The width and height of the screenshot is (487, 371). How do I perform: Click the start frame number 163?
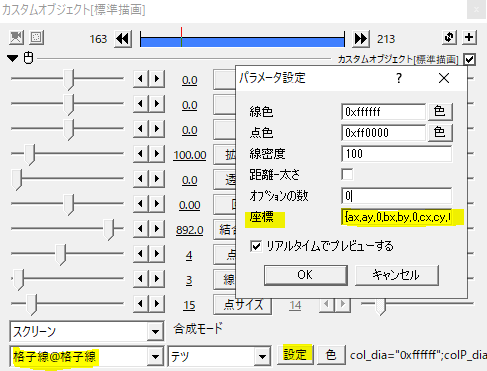click(98, 39)
